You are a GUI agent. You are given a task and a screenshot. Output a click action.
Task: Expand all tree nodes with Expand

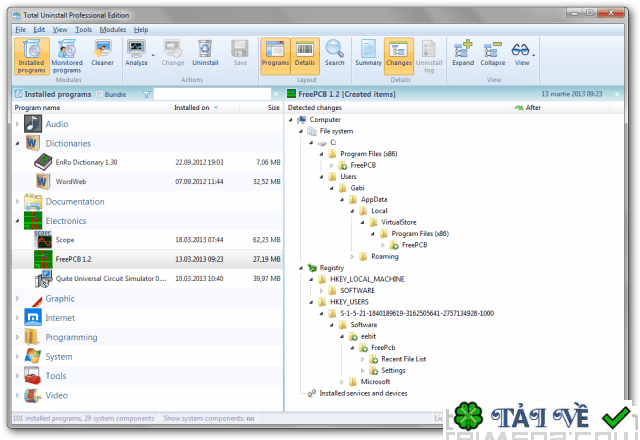click(x=463, y=53)
